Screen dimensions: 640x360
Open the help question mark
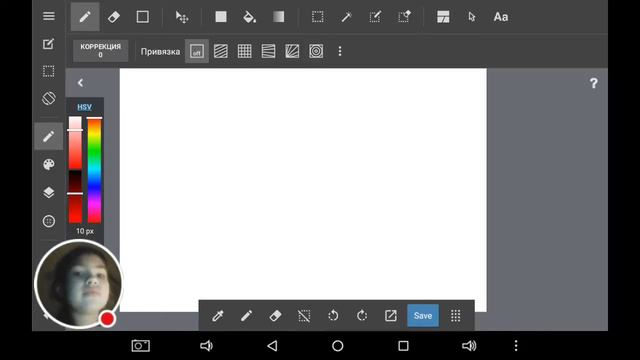point(593,83)
